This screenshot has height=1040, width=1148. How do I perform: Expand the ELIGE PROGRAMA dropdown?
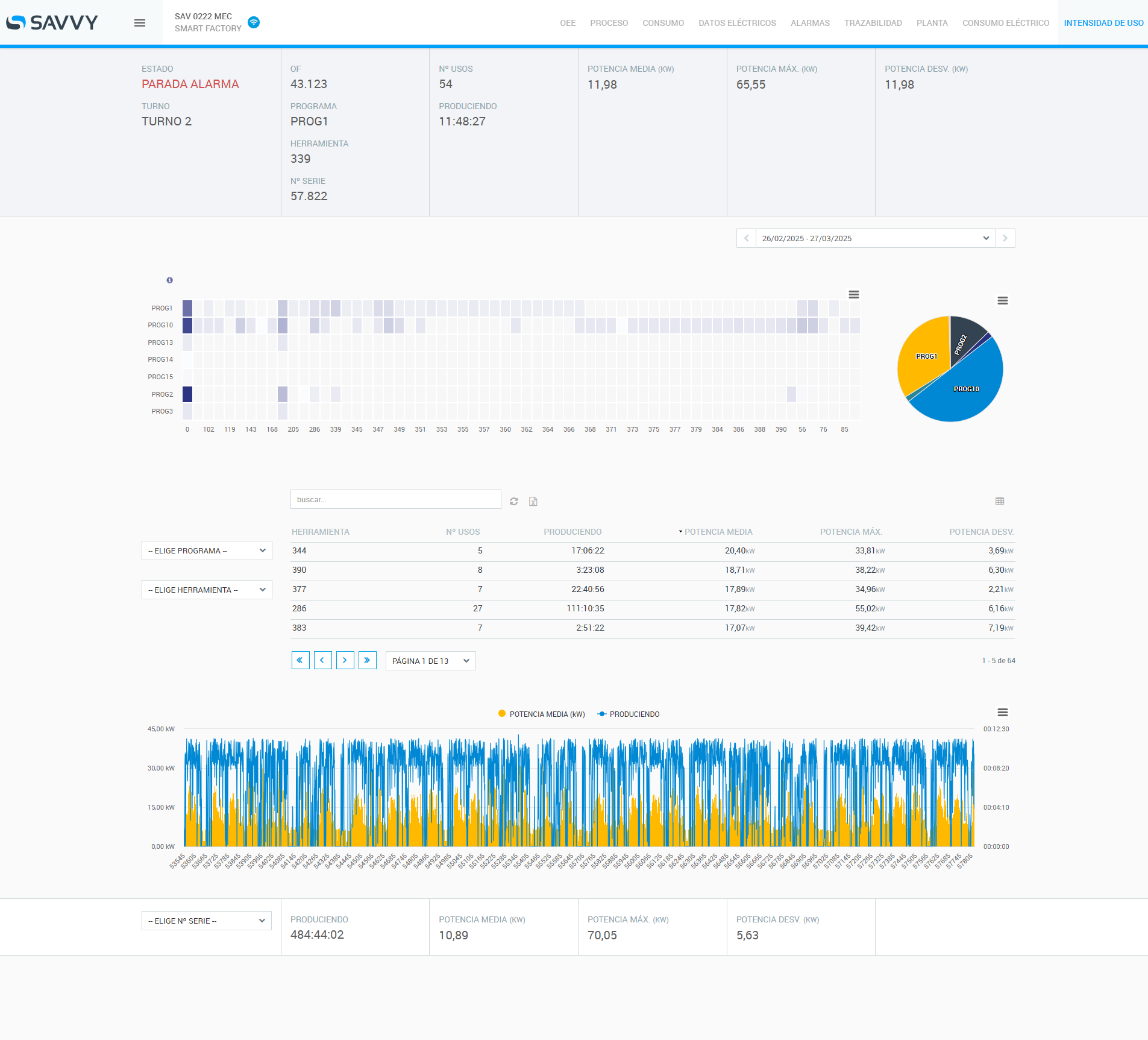point(207,550)
